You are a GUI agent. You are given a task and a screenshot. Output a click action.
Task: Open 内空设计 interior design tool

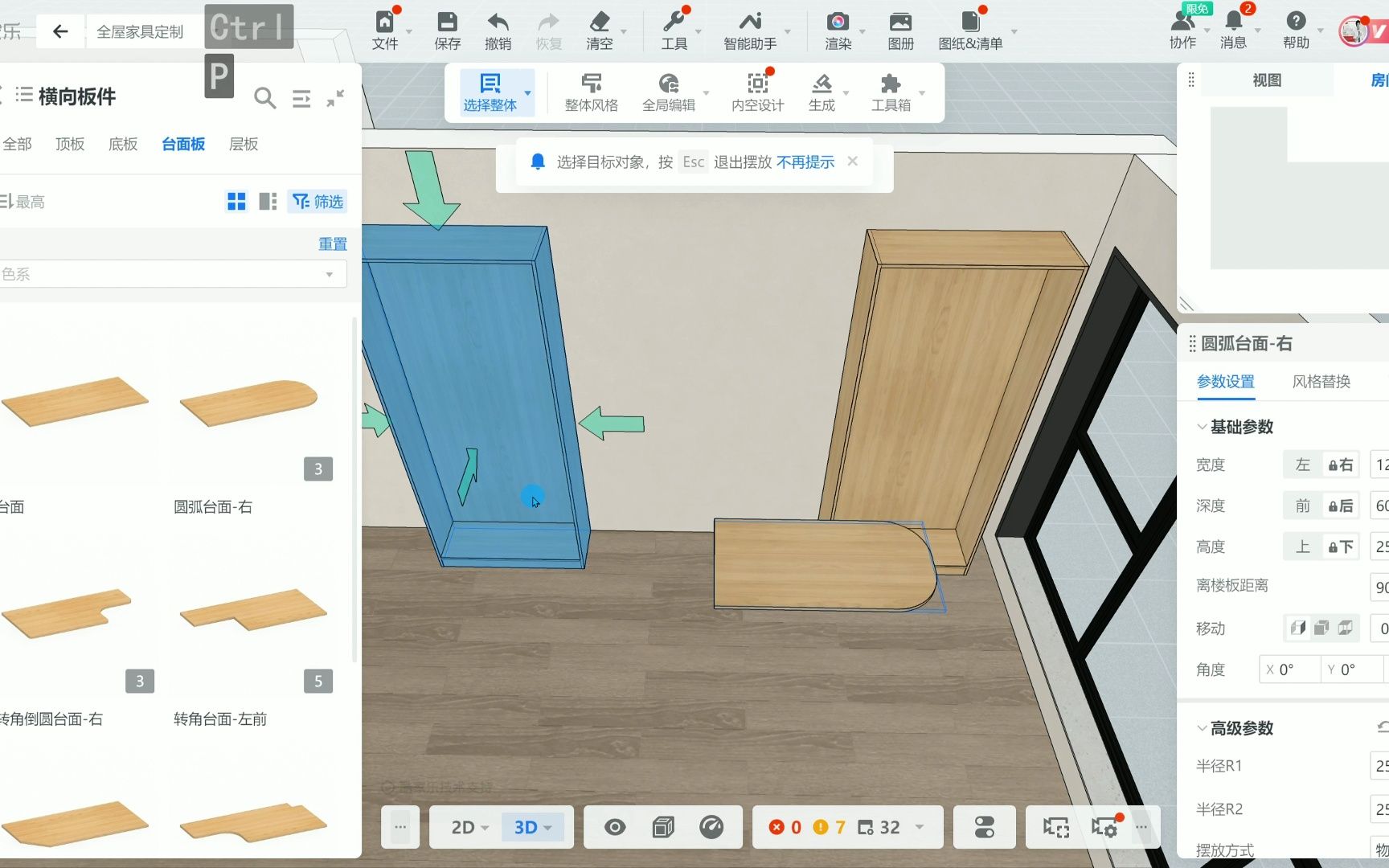pyautogui.click(x=757, y=93)
